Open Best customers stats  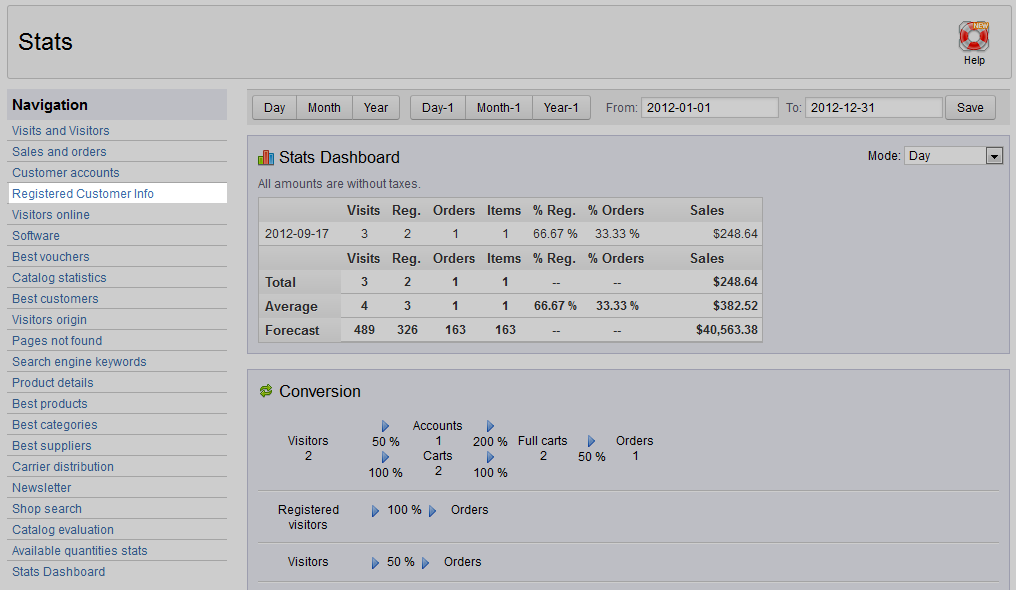coord(55,299)
